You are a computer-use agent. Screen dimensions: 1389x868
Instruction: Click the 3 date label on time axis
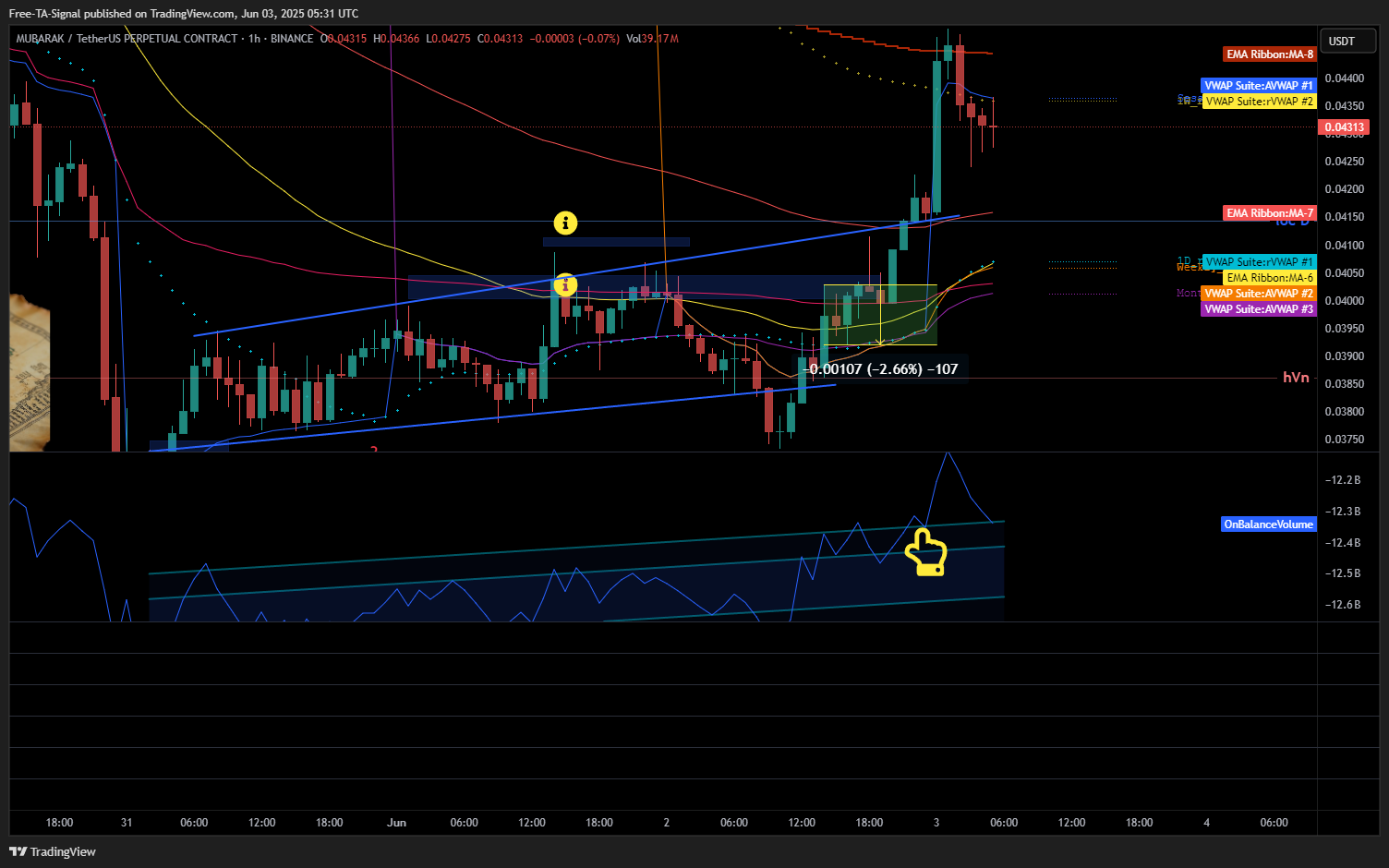pos(936,823)
